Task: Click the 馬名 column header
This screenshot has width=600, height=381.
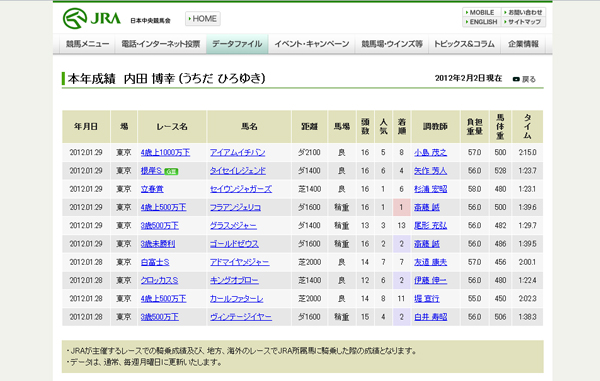Action: 249,127
